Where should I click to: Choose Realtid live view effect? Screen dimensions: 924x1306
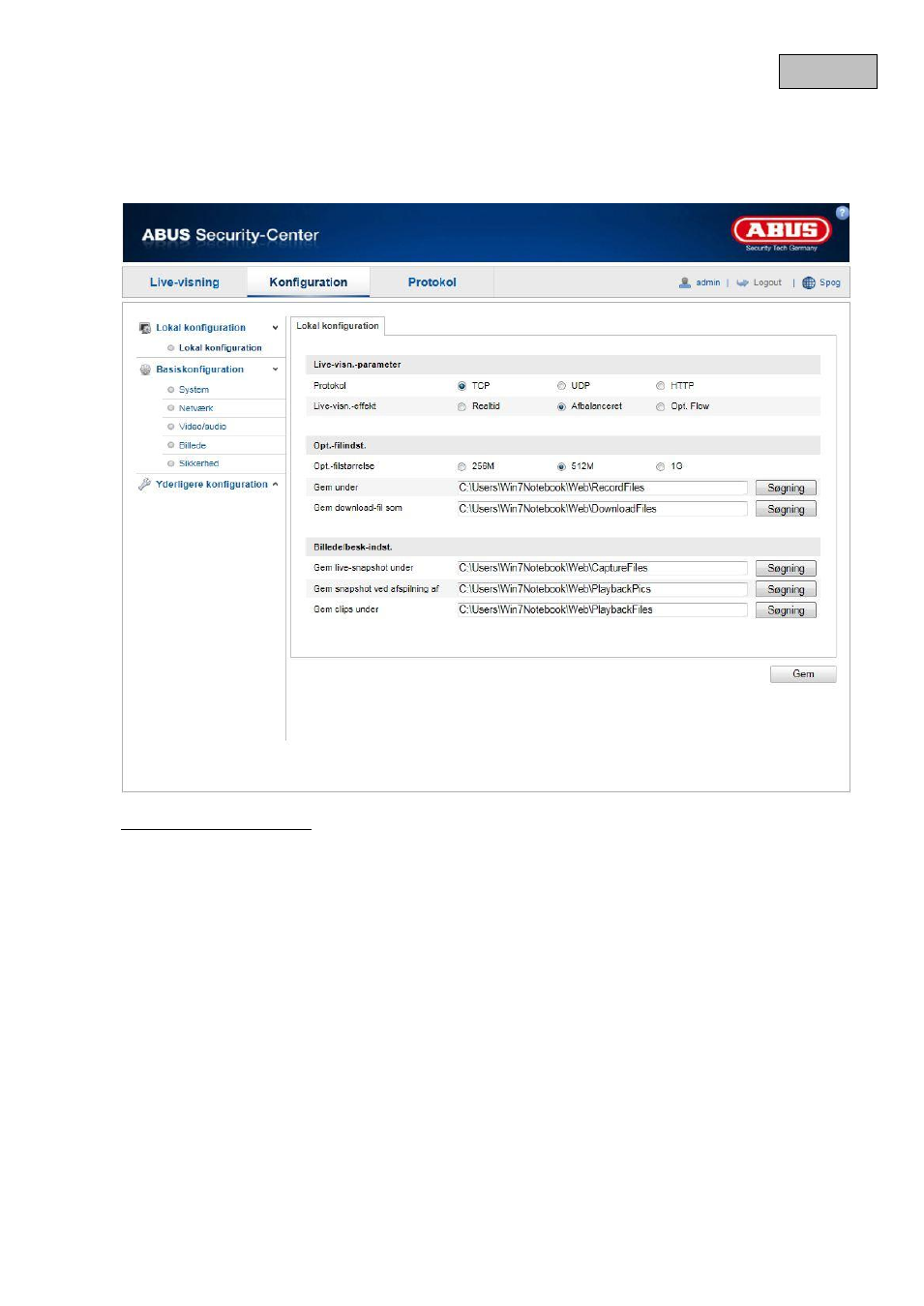[462, 407]
